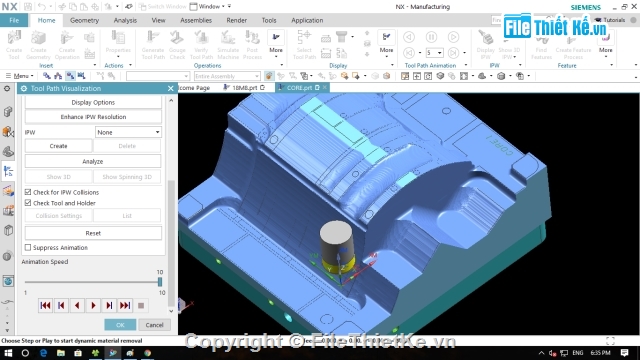Click the Gouge Check icon
Screen dimensions: 640x360
pos(177,45)
